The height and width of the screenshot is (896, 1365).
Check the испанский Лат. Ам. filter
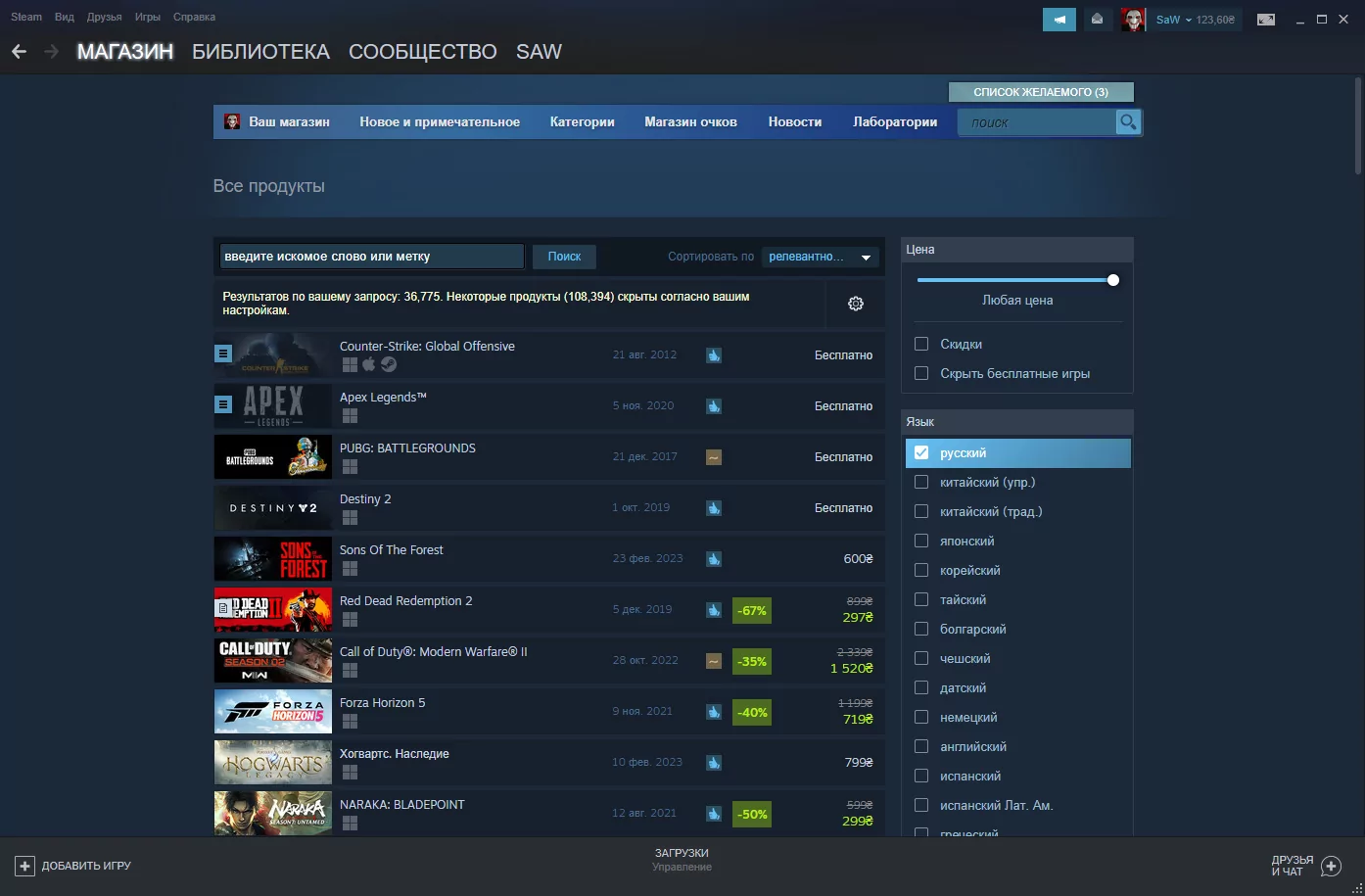pyautogui.click(x=921, y=805)
